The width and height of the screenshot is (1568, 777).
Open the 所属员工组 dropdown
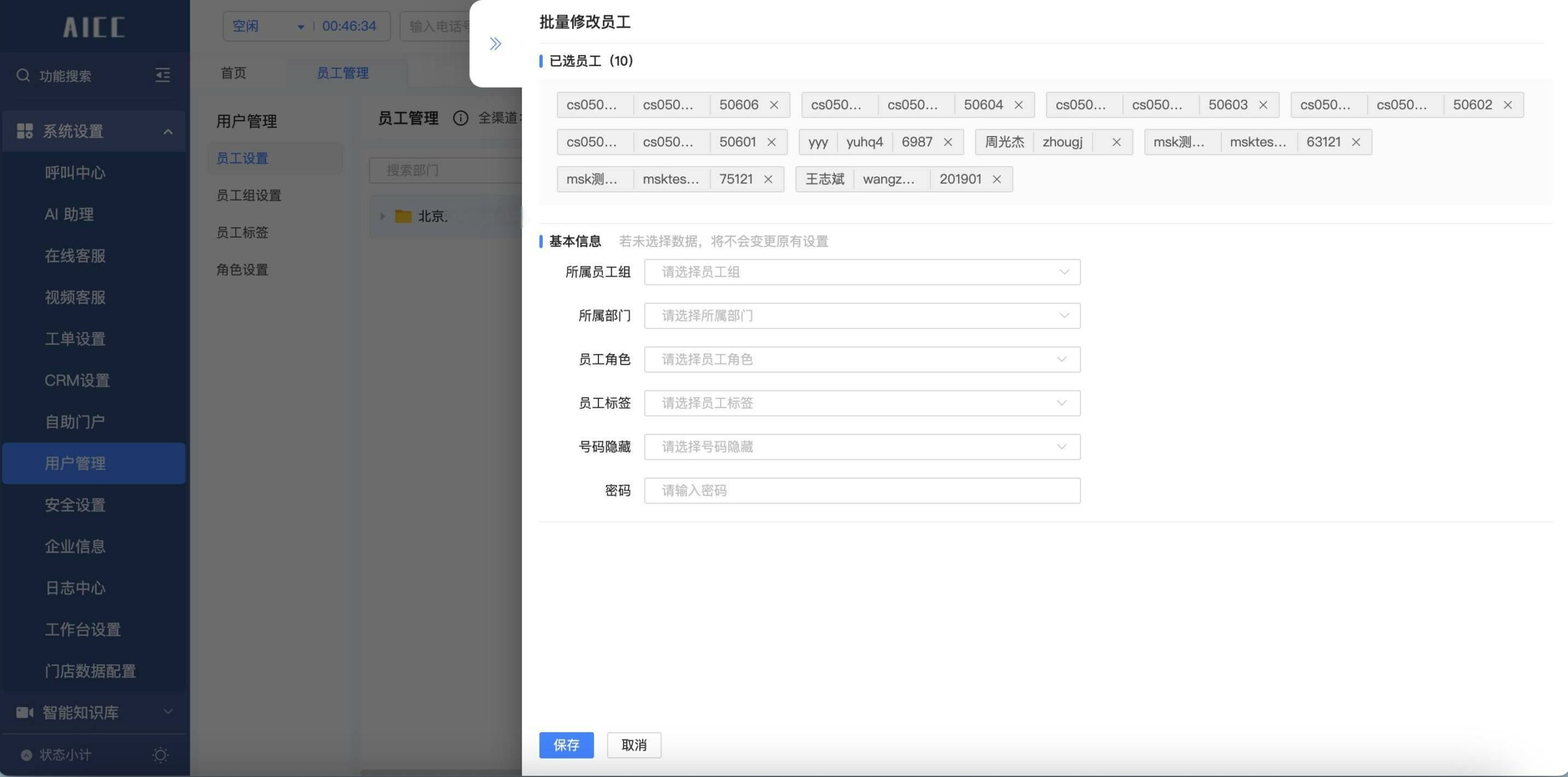pos(862,272)
